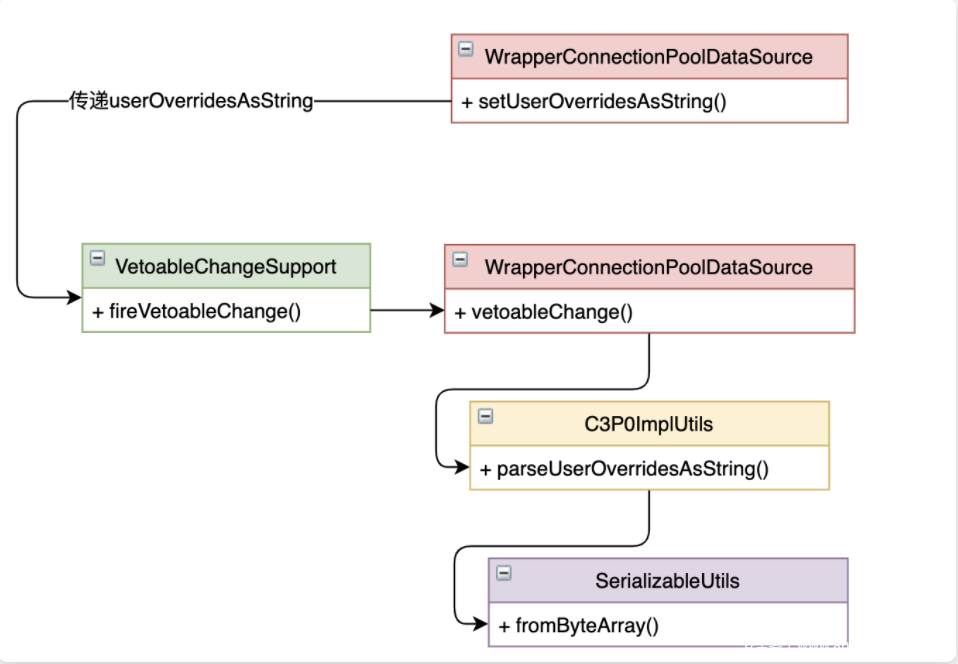Select the C3P0ImplUtils header title
The height and width of the screenshot is (664, 958).
(649, 424)
